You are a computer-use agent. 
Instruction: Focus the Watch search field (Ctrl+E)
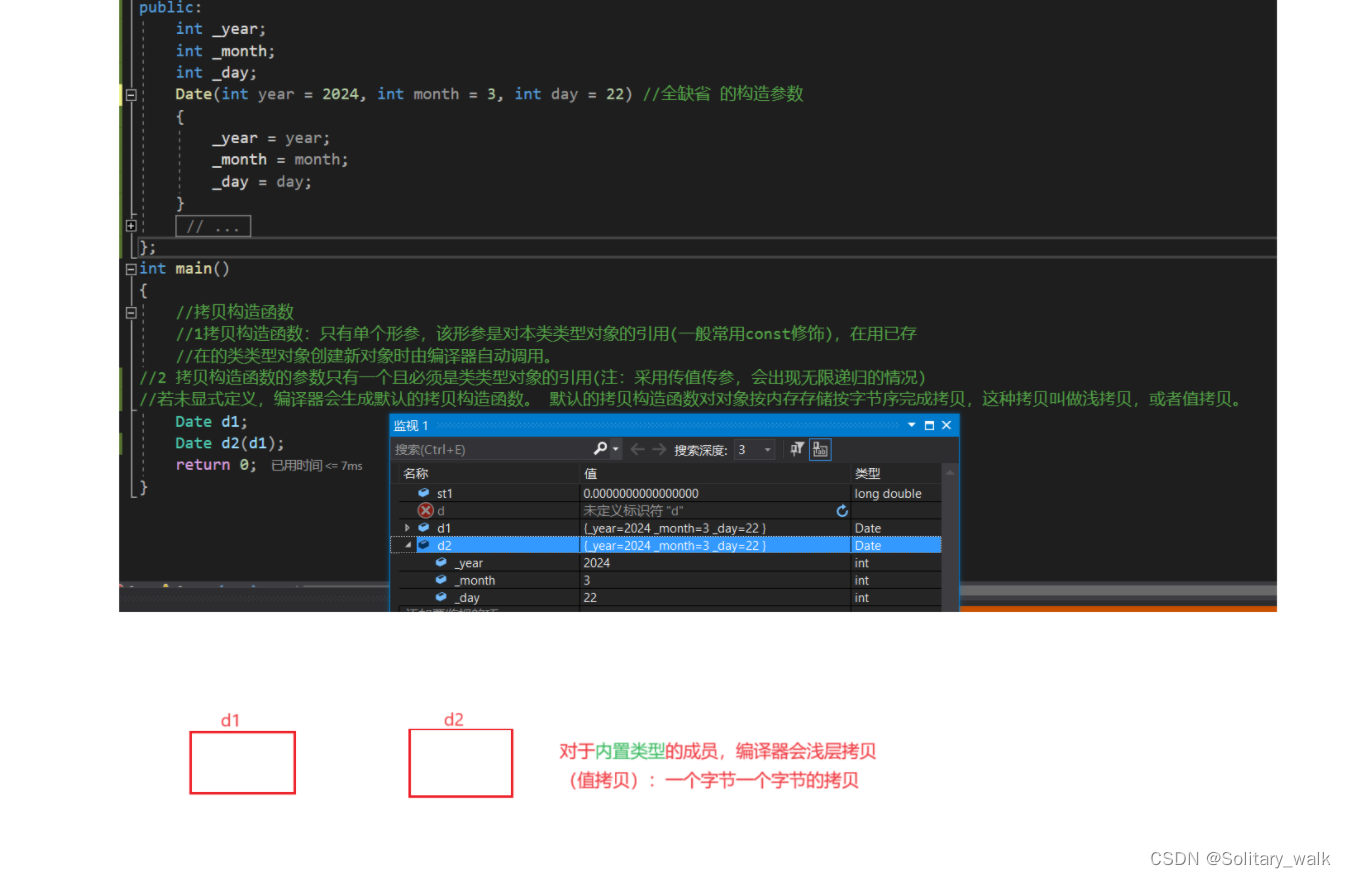click(x=492, y=450)
